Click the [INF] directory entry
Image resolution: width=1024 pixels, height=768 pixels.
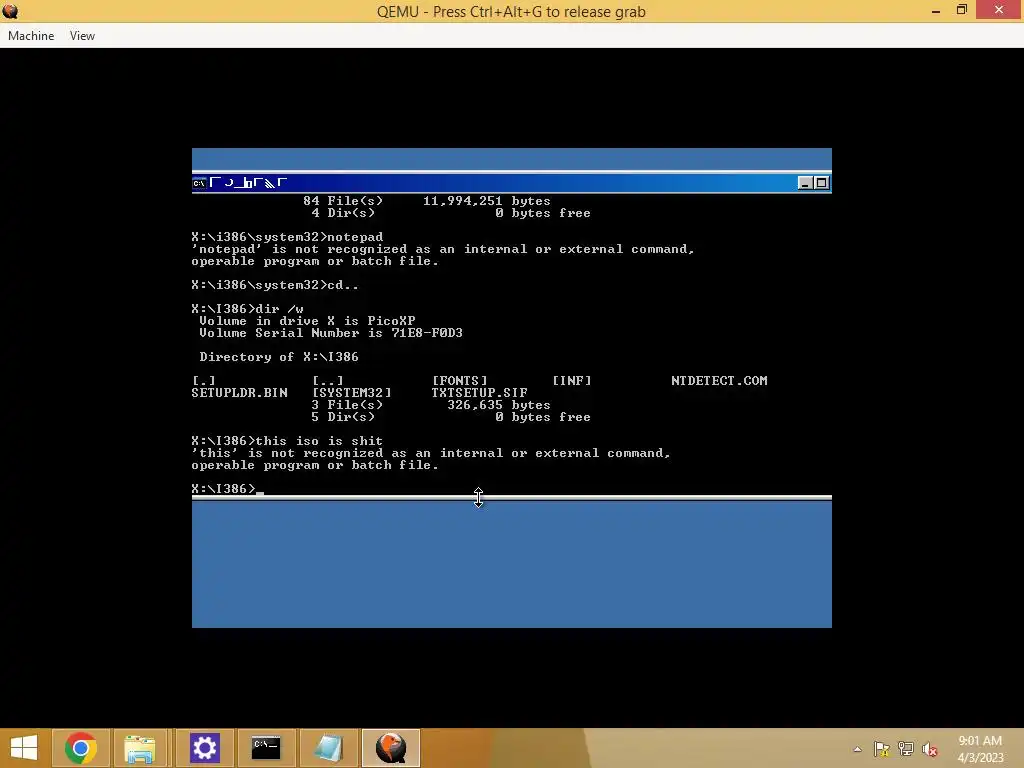pos(571,381)
